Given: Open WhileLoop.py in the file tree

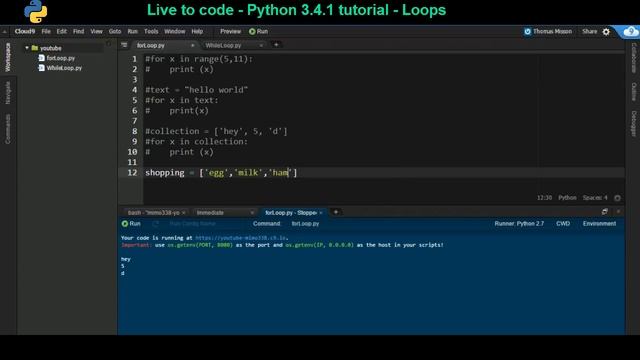Looking at the screenshot, I should (x=64, y=68).
